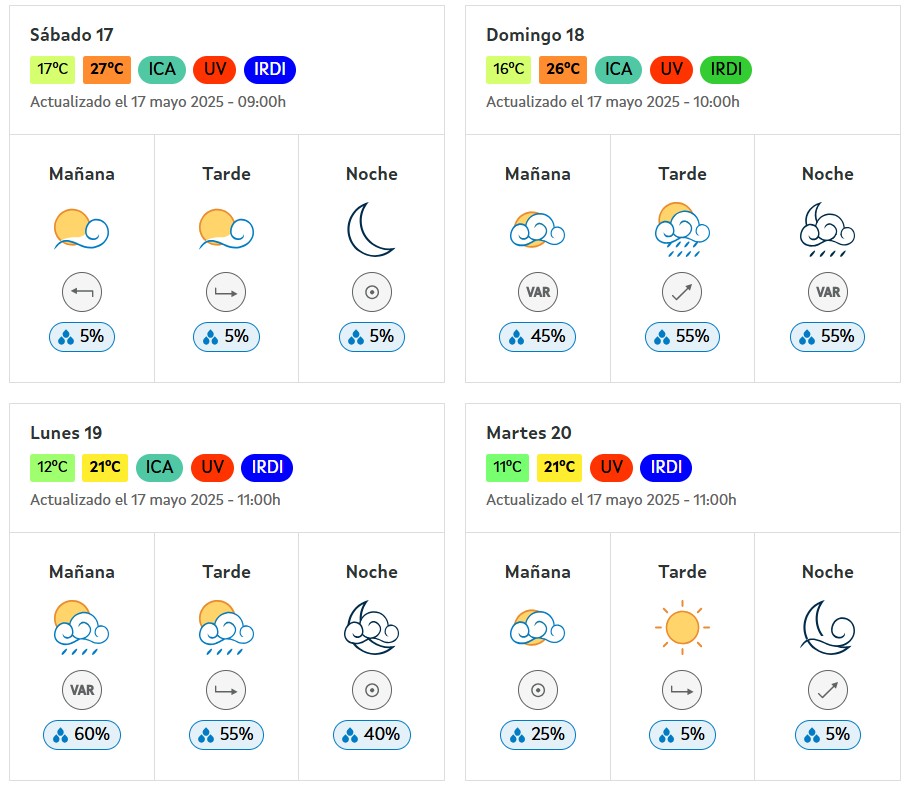Click the 27ºC max temperature tag Sábado

tap(107, 70)
